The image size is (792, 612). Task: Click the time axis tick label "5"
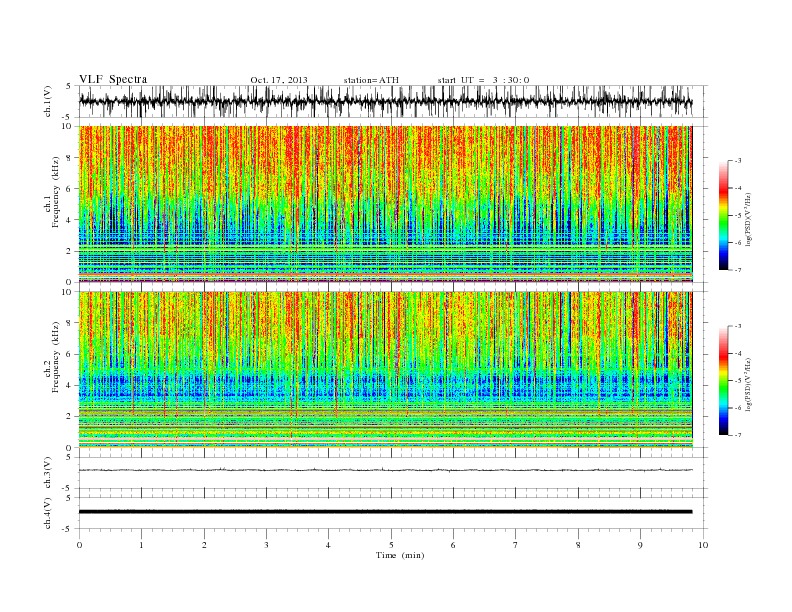click(x=391, y=545)
